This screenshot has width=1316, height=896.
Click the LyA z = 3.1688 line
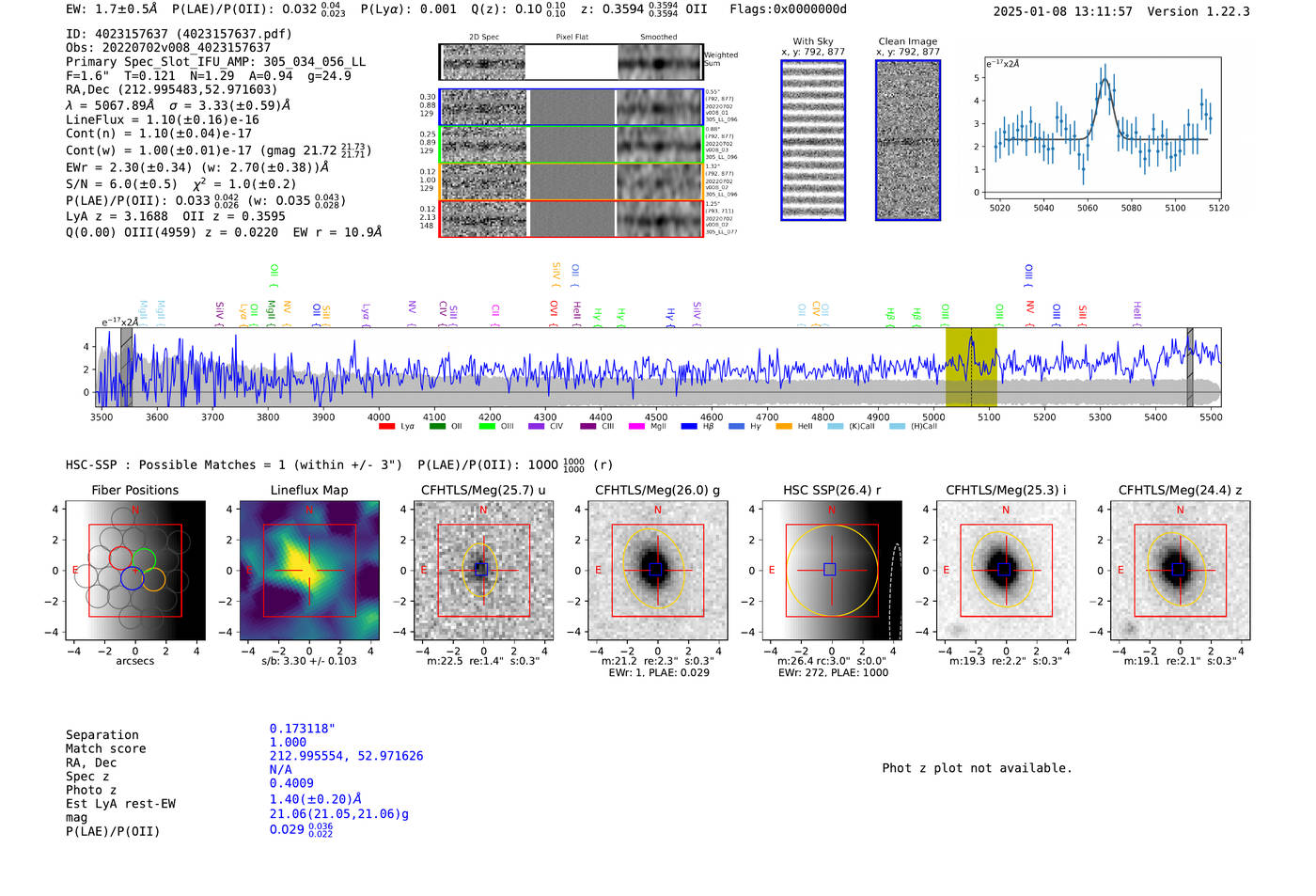(x=176, y=216)
